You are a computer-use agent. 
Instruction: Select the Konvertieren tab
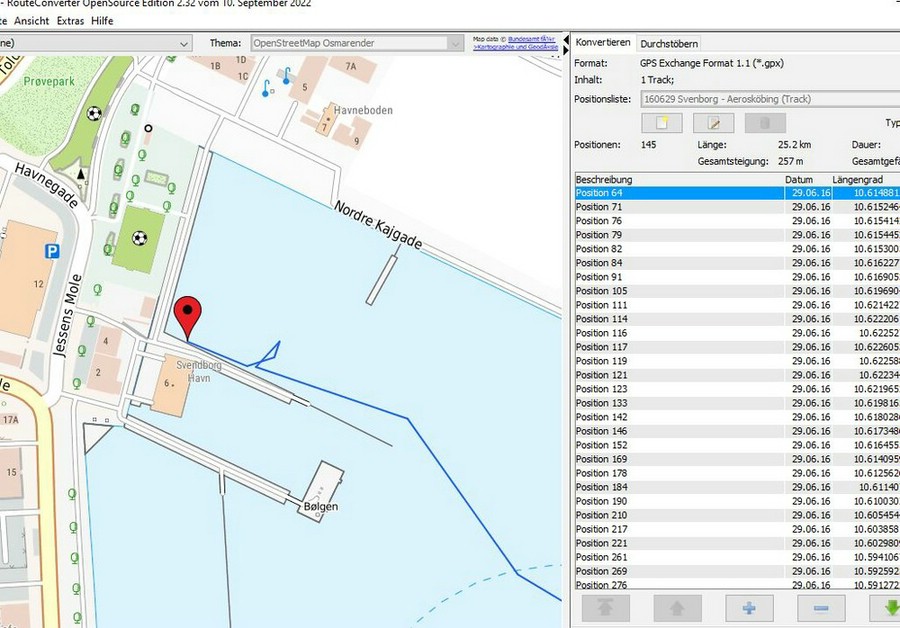[x=603, y=43]
